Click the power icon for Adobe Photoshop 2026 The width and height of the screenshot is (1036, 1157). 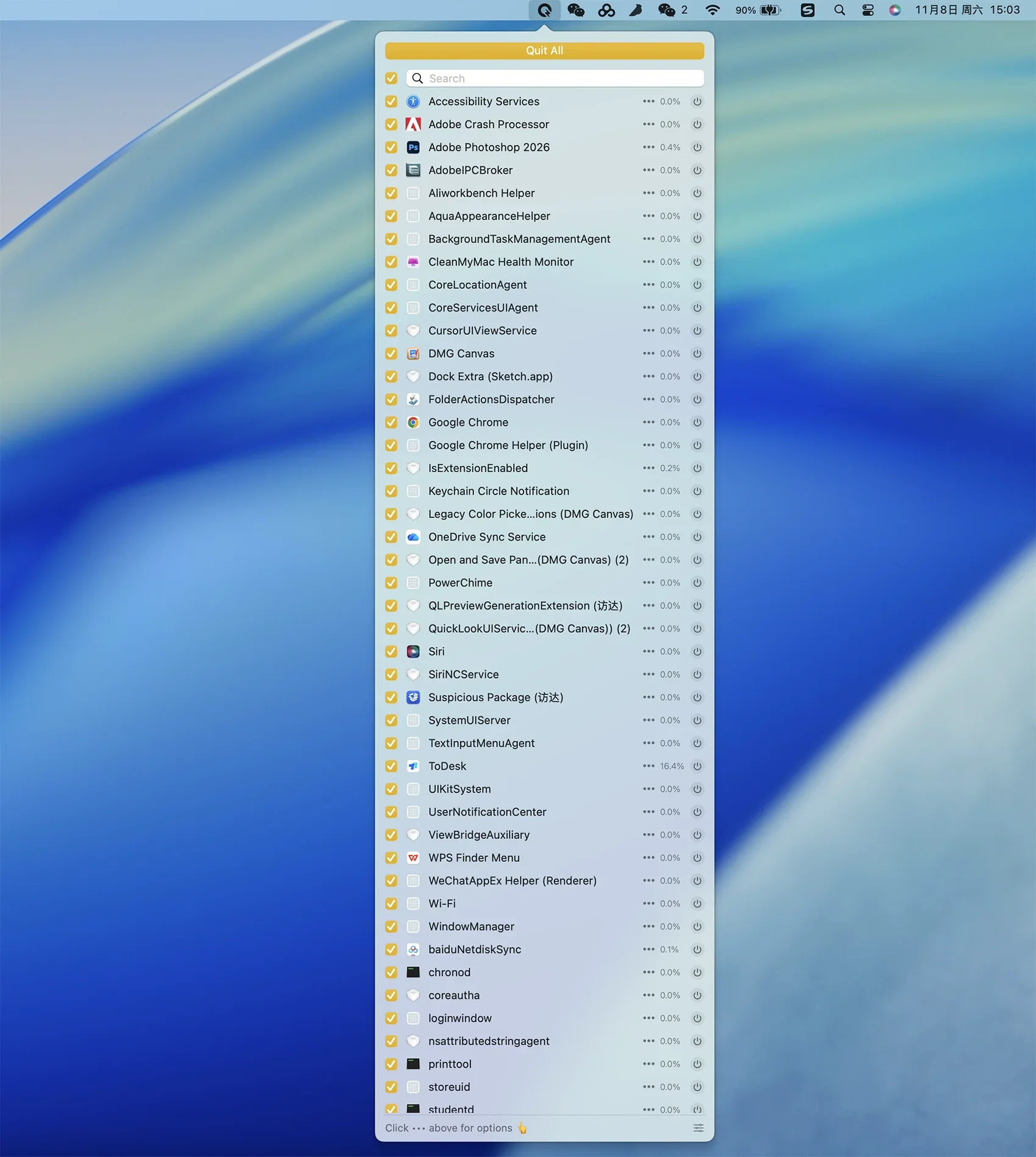click(x=697, y=148)
